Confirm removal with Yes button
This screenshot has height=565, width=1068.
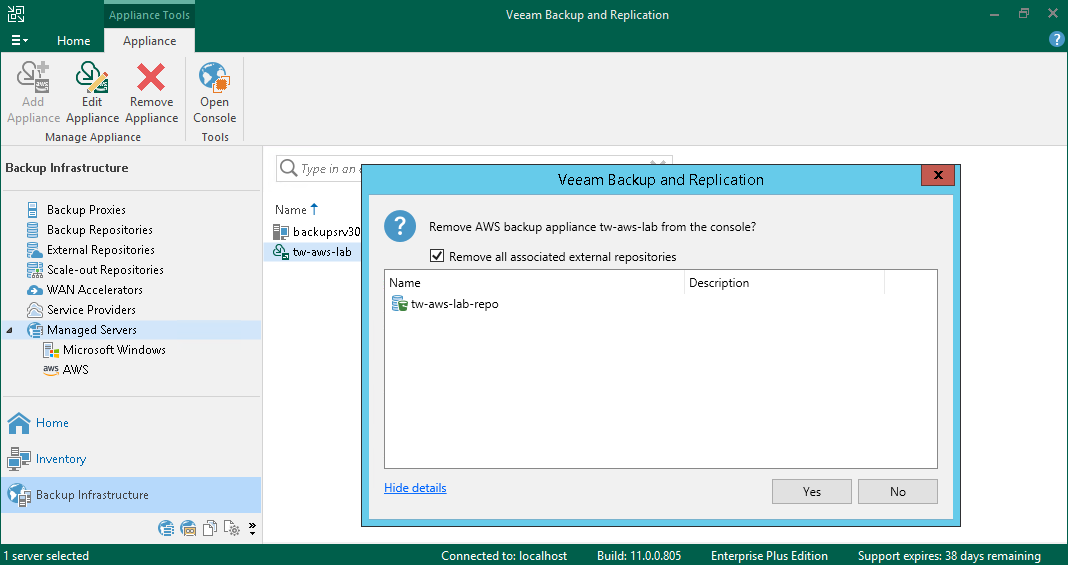[812, 491]
